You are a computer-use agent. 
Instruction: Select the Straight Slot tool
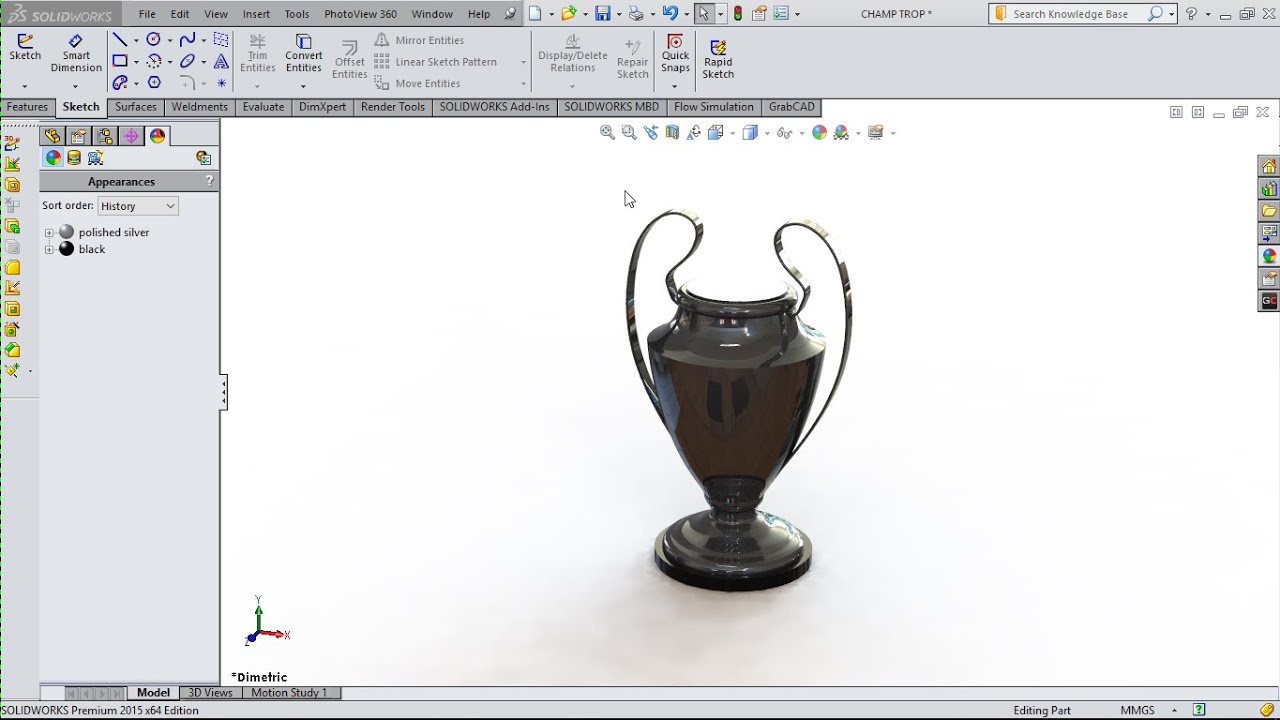click(x=120, y=83)
